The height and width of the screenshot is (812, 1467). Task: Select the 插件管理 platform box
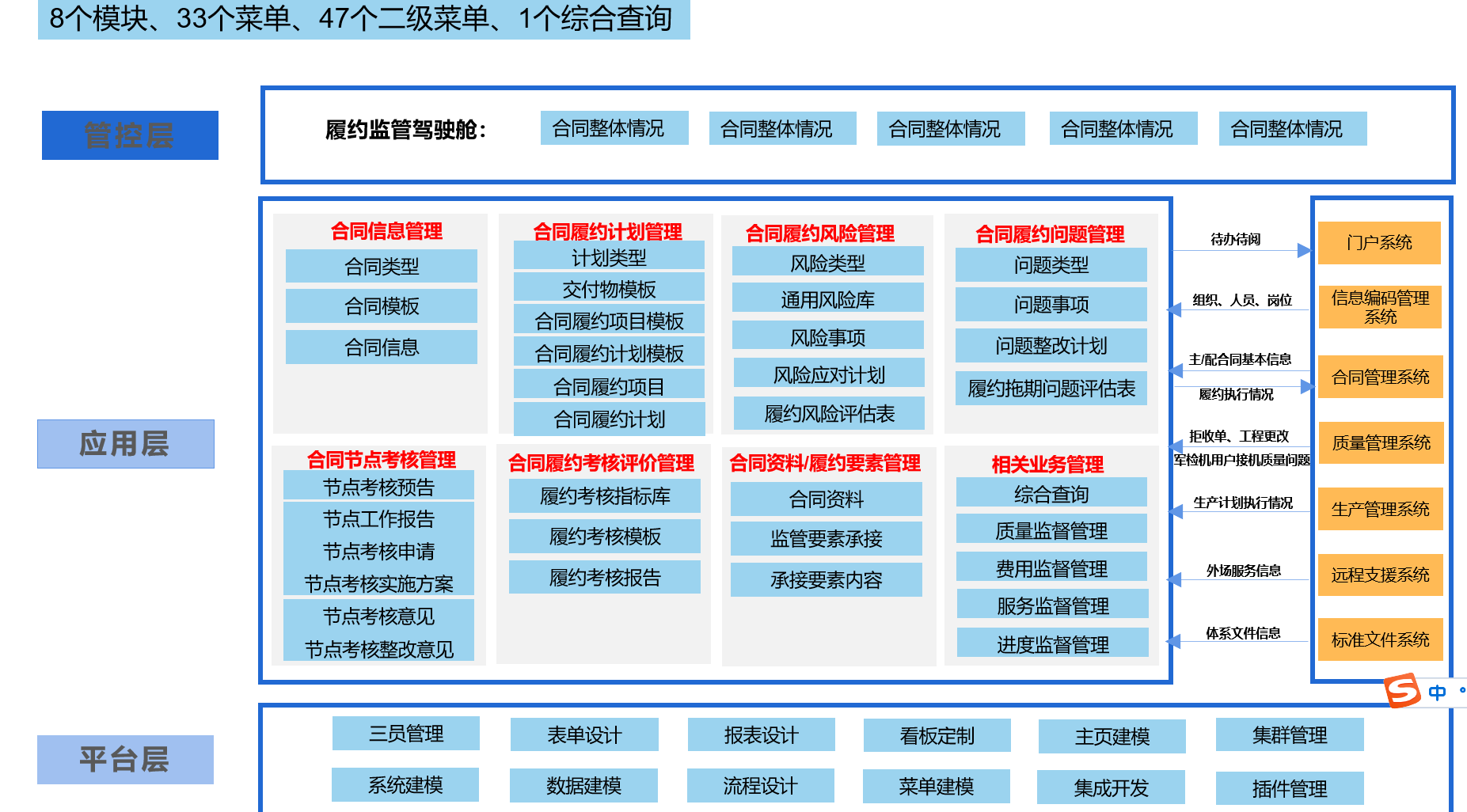(x=1290, y=788)
